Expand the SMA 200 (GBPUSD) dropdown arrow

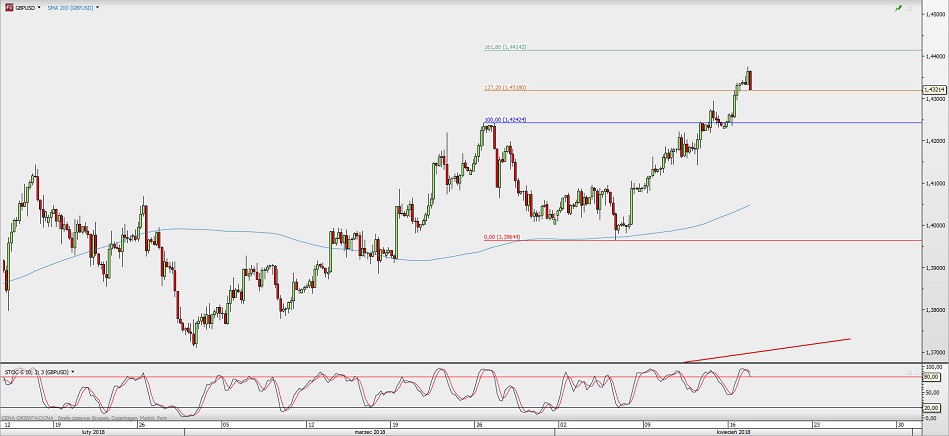pos(98,8)
